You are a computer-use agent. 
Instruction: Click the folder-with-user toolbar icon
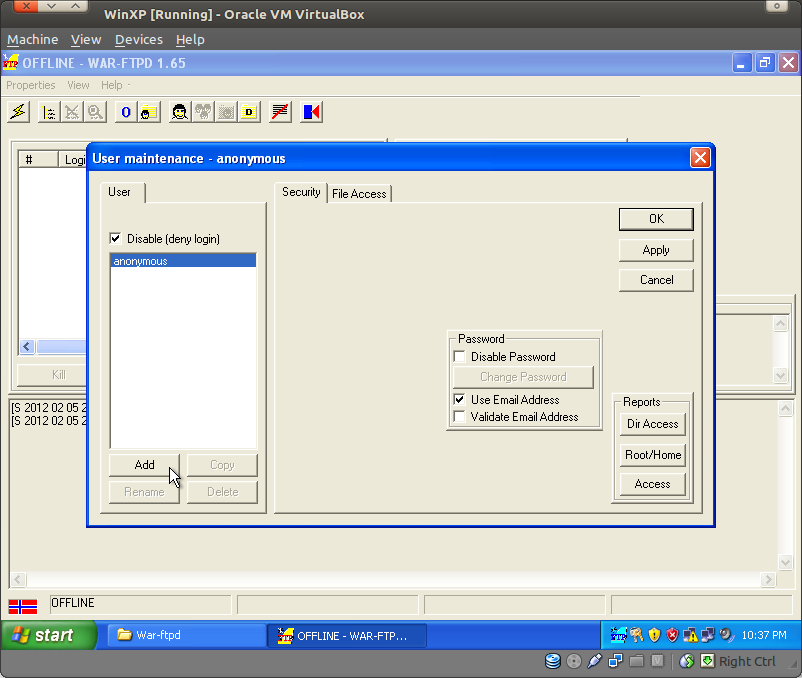(149, 111)
